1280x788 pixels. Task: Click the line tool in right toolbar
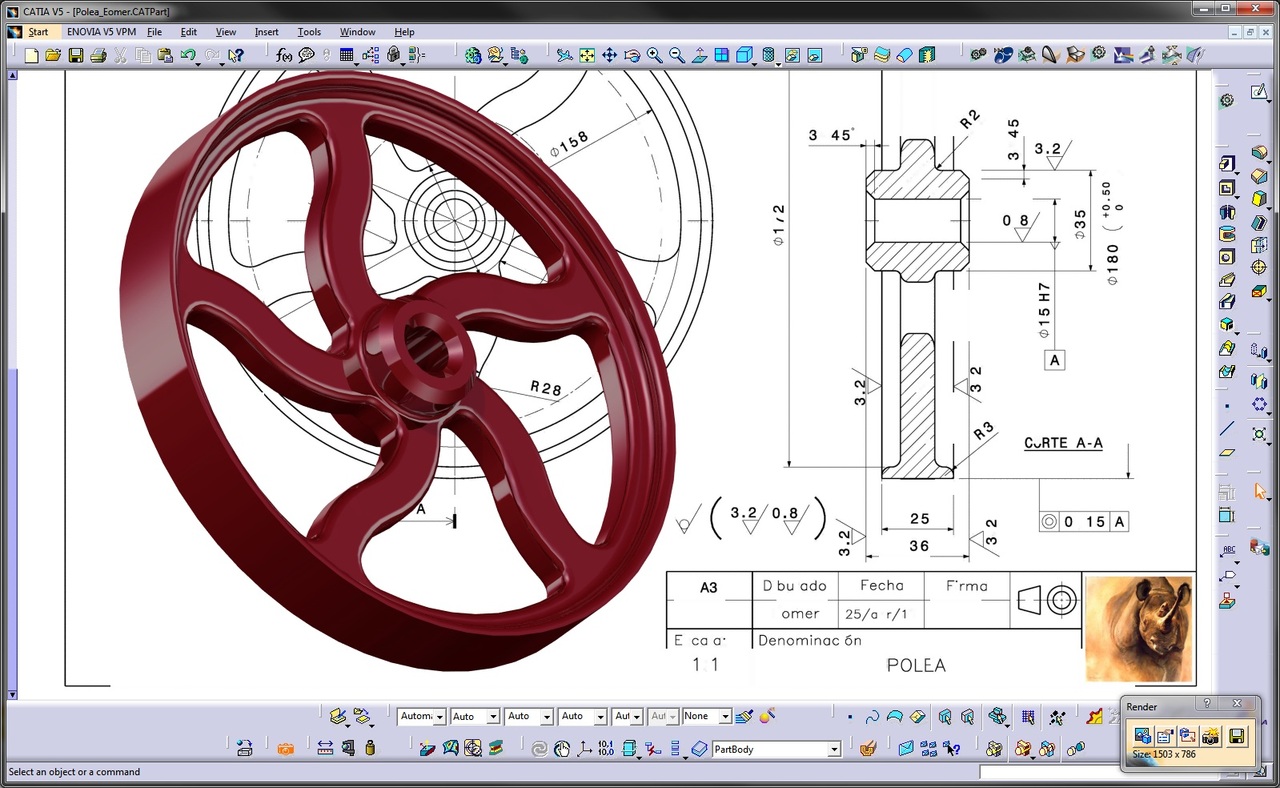pyautogui.click(x=1227, y=429)
